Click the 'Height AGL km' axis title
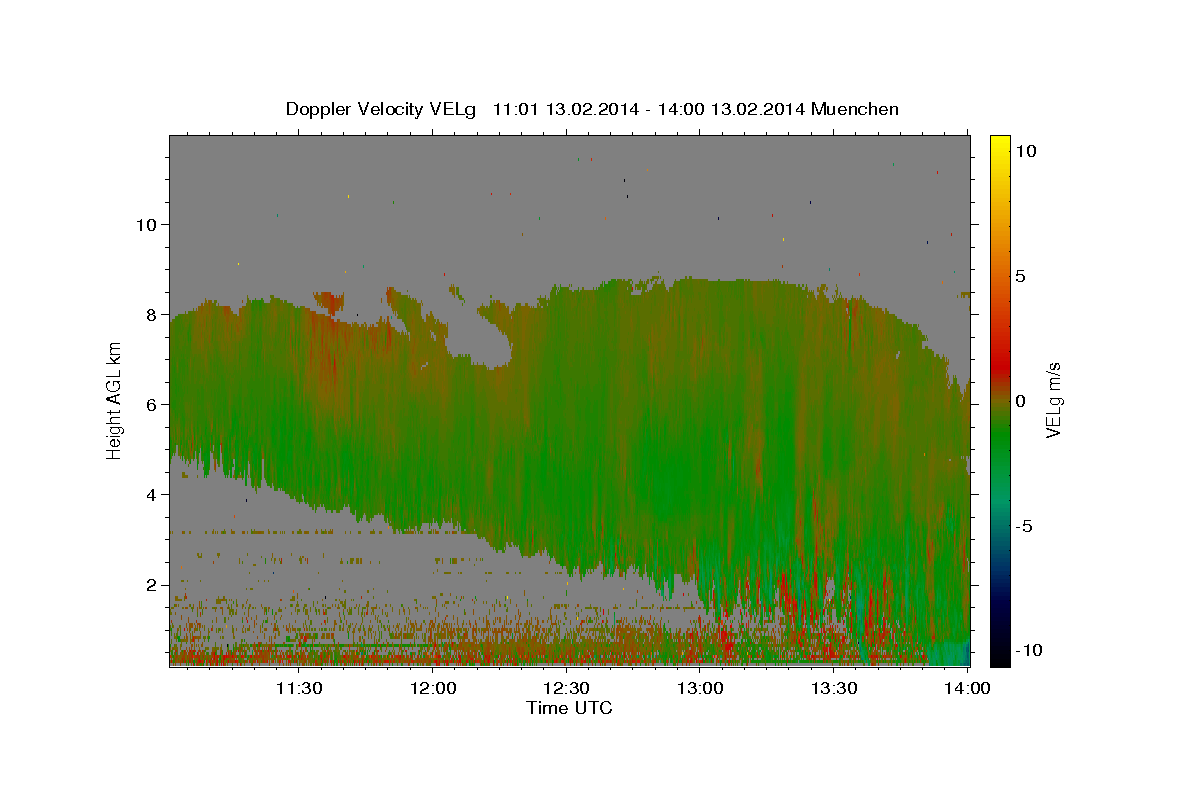 (x=115, y=400)
